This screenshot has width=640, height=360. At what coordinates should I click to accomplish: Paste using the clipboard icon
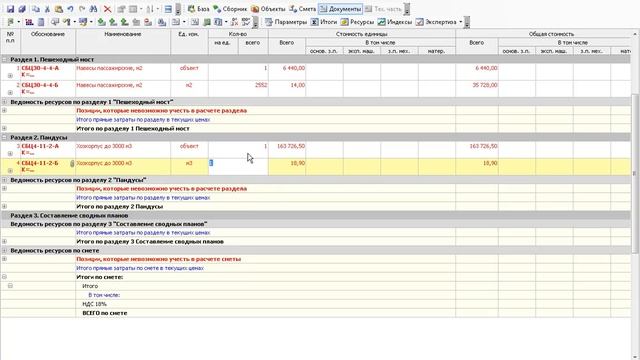59,9
